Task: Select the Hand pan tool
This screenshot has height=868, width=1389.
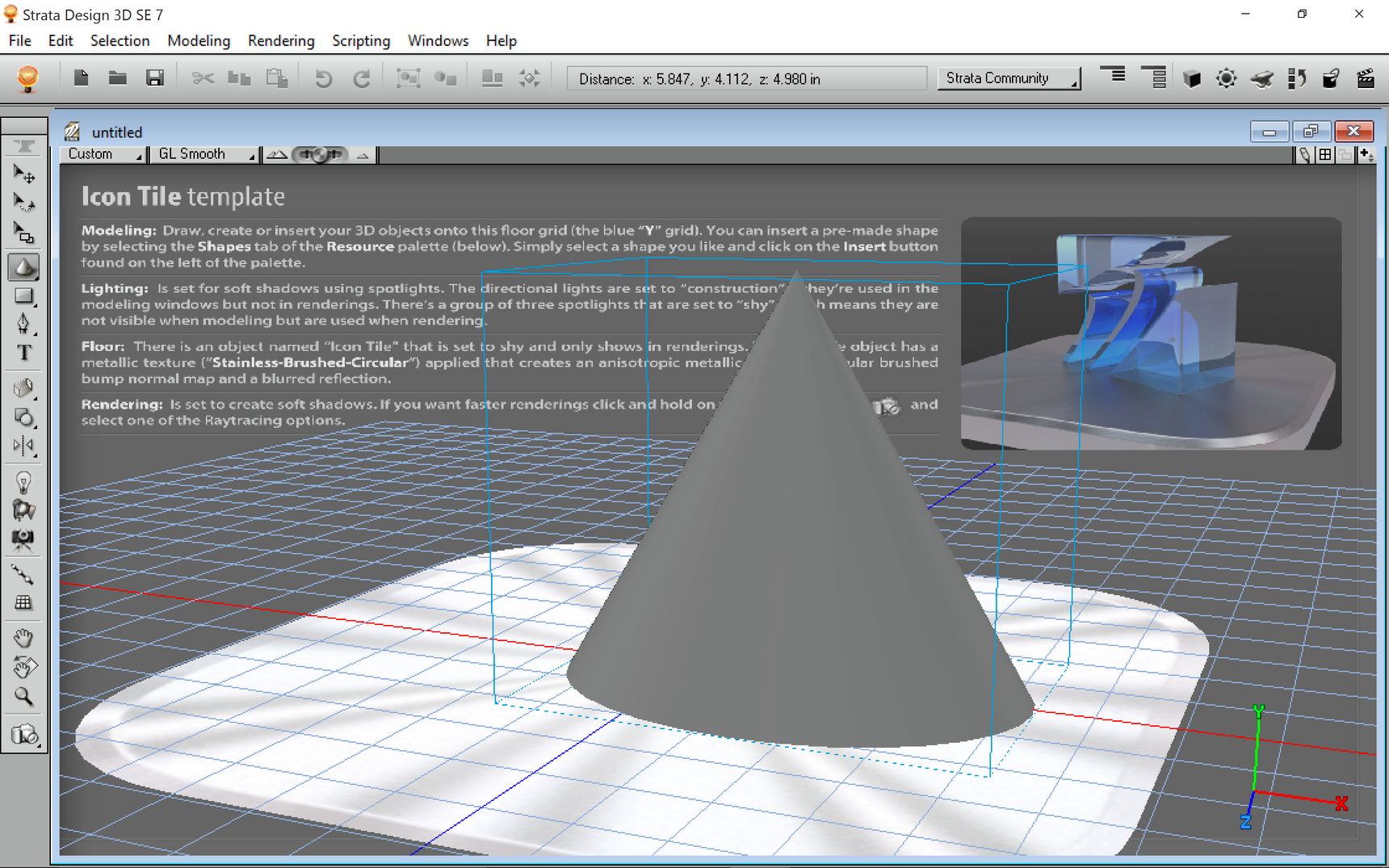Action: coord(24,639)
